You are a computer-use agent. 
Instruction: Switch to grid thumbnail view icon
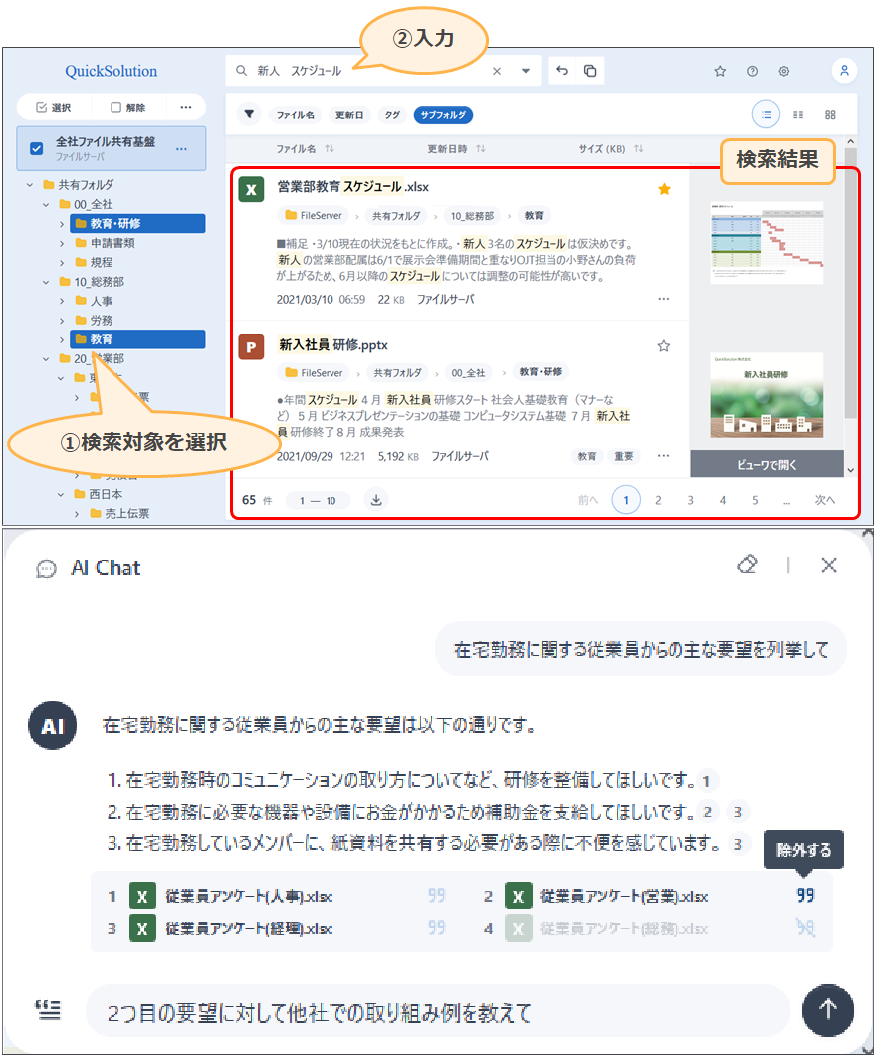point(830,115)
